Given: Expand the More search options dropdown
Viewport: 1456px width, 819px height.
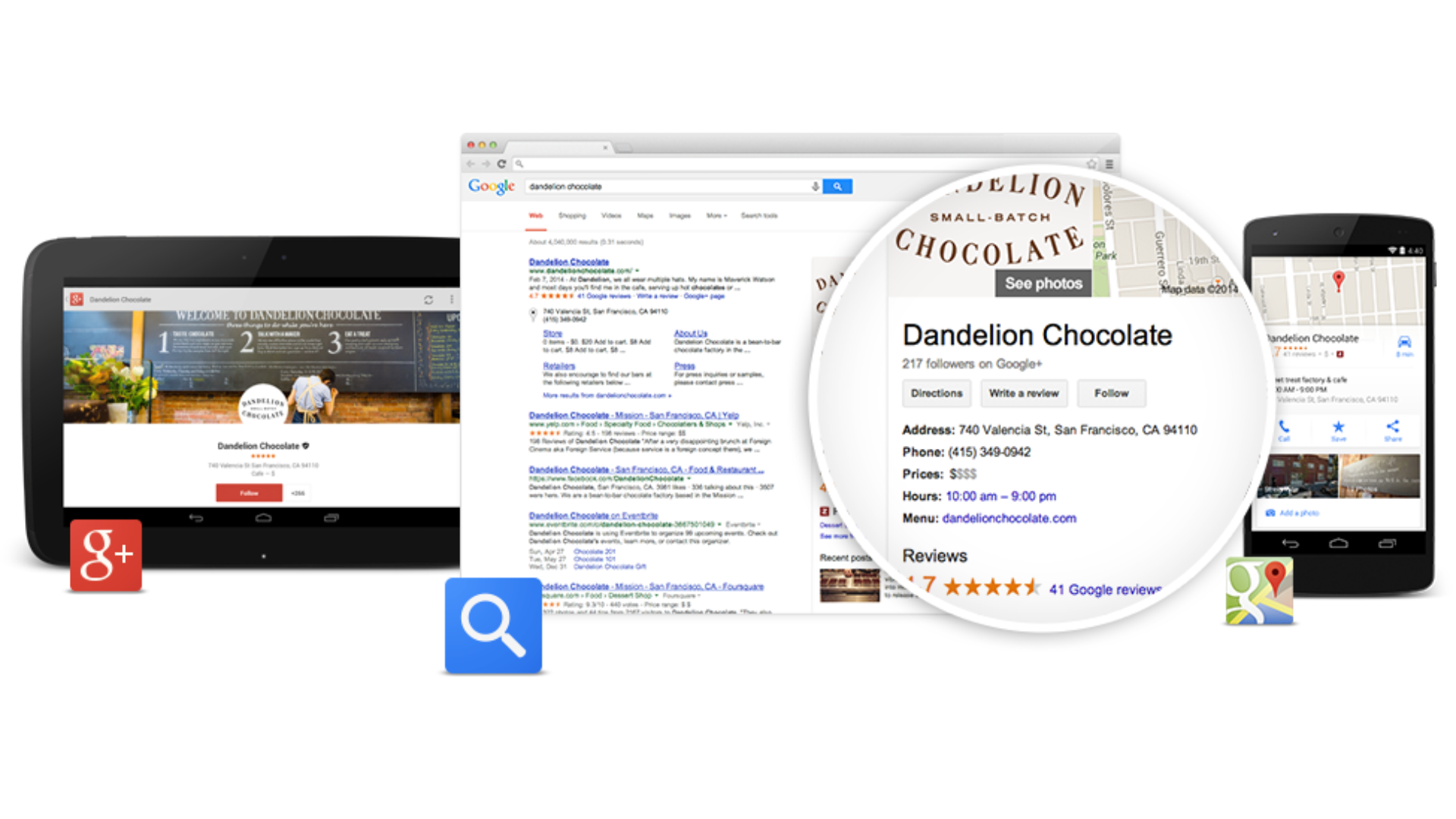Looking at the screenshot, I should click(717, 216).
